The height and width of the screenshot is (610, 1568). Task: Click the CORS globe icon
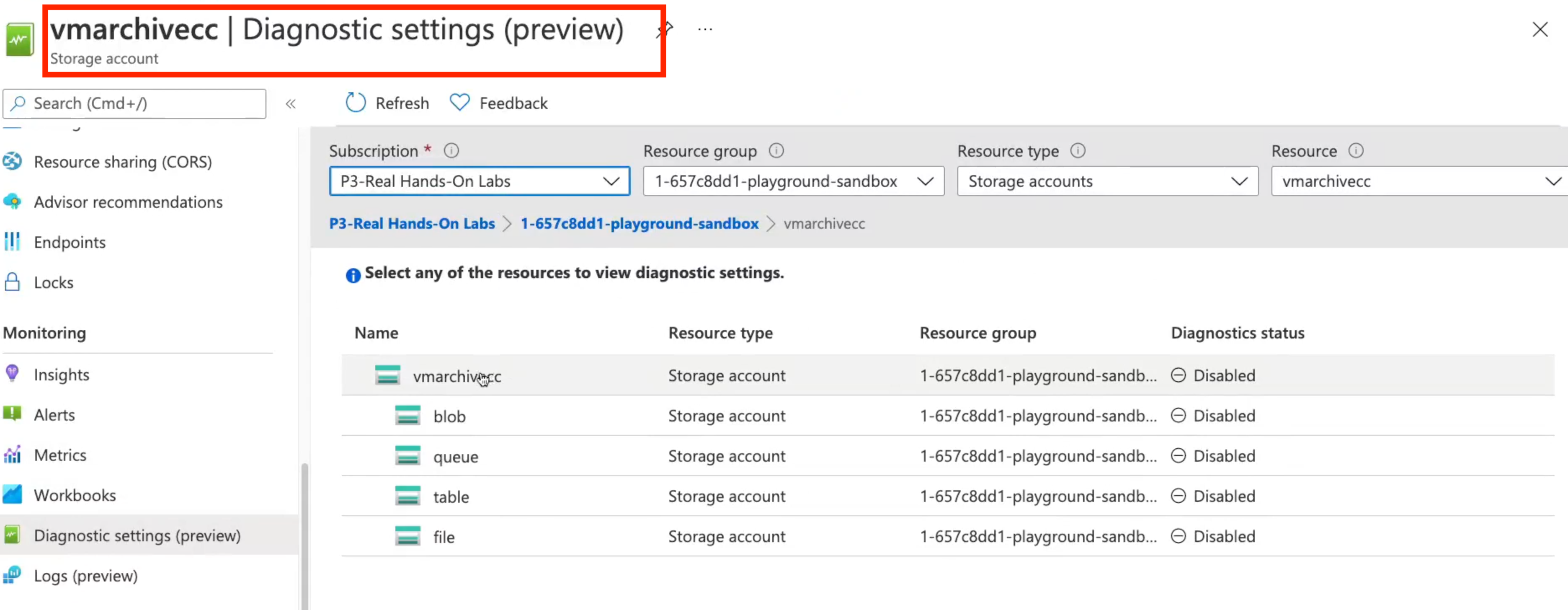(x=12, y=161)
